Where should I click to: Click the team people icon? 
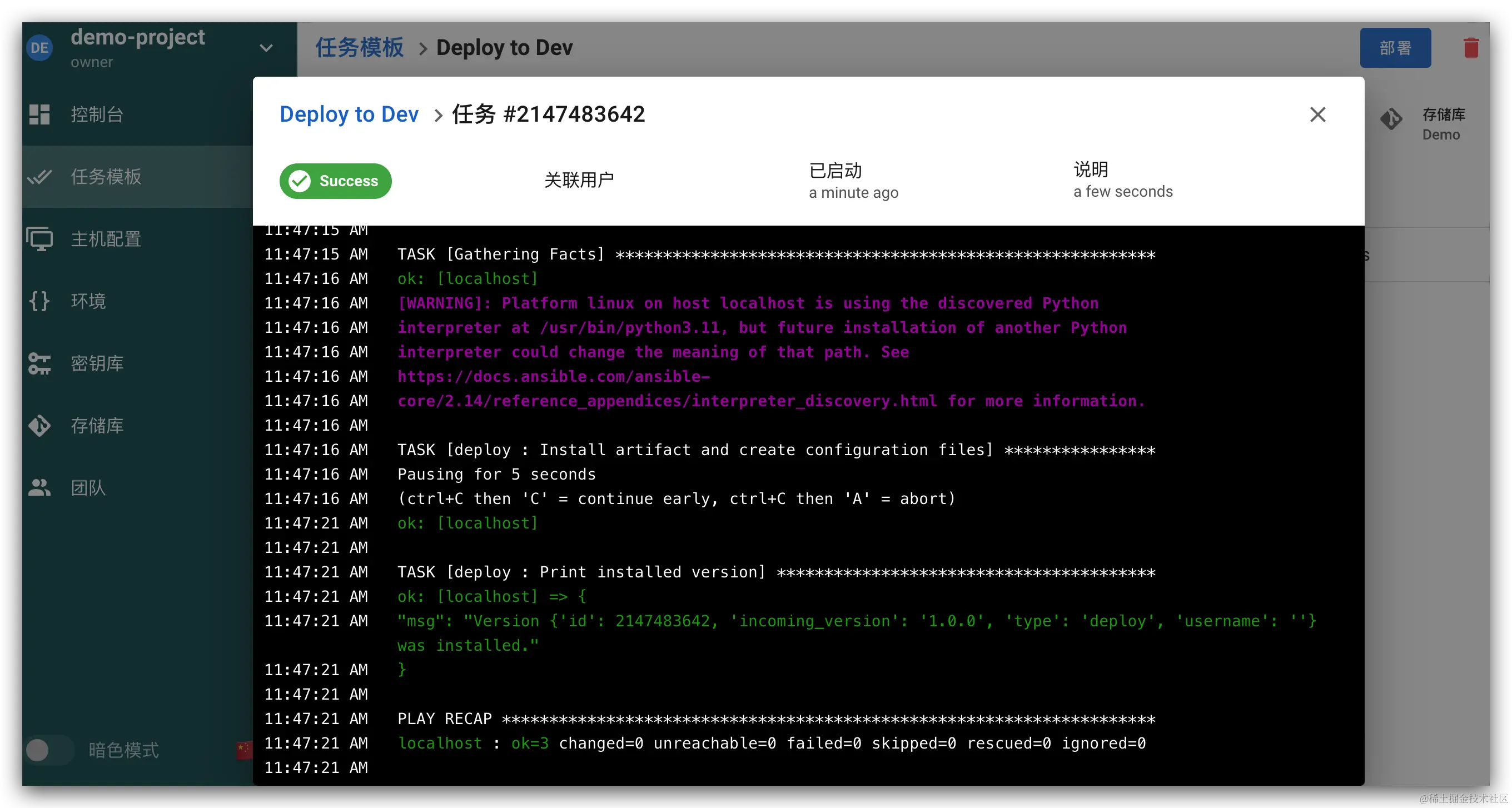pos(39,487)
